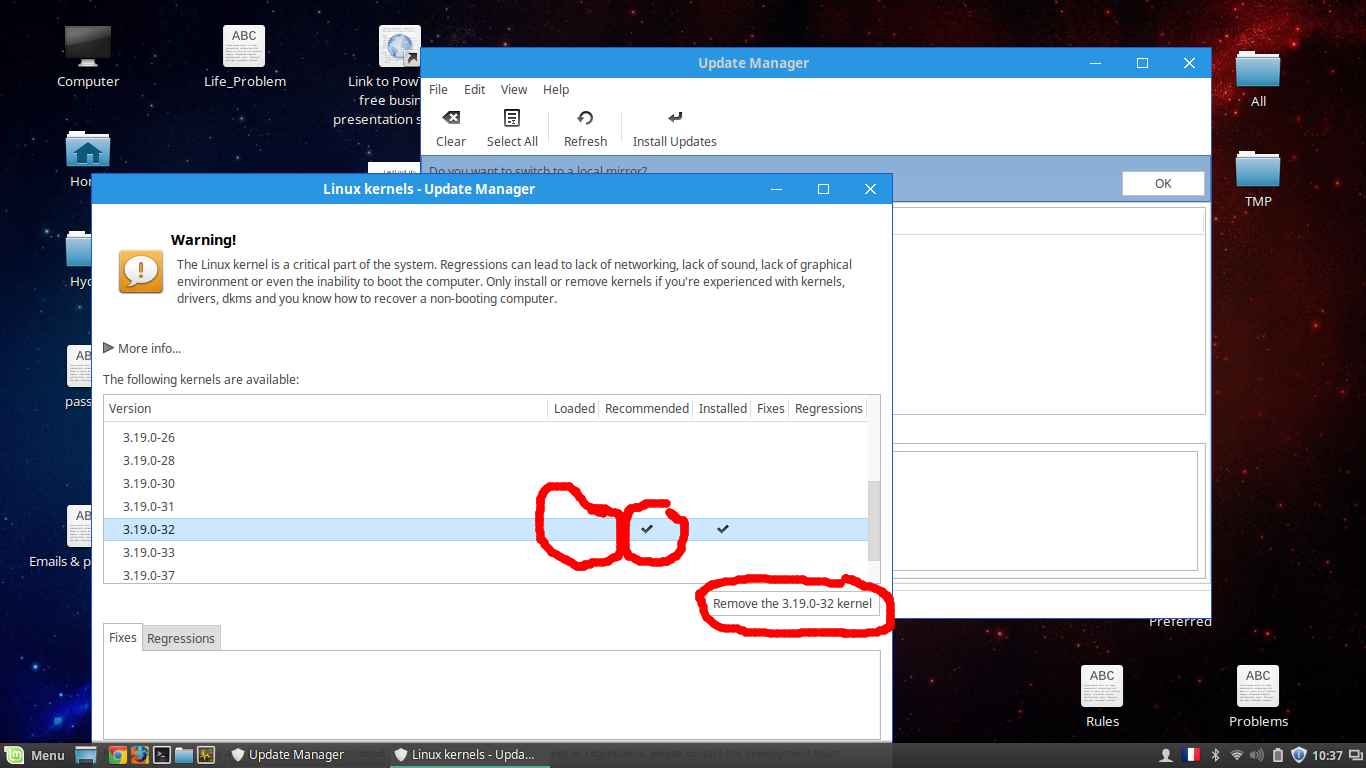1366x768 pixels.
Task: Click the Version column header
Action: pyautogui.click(x=326, y=408)
